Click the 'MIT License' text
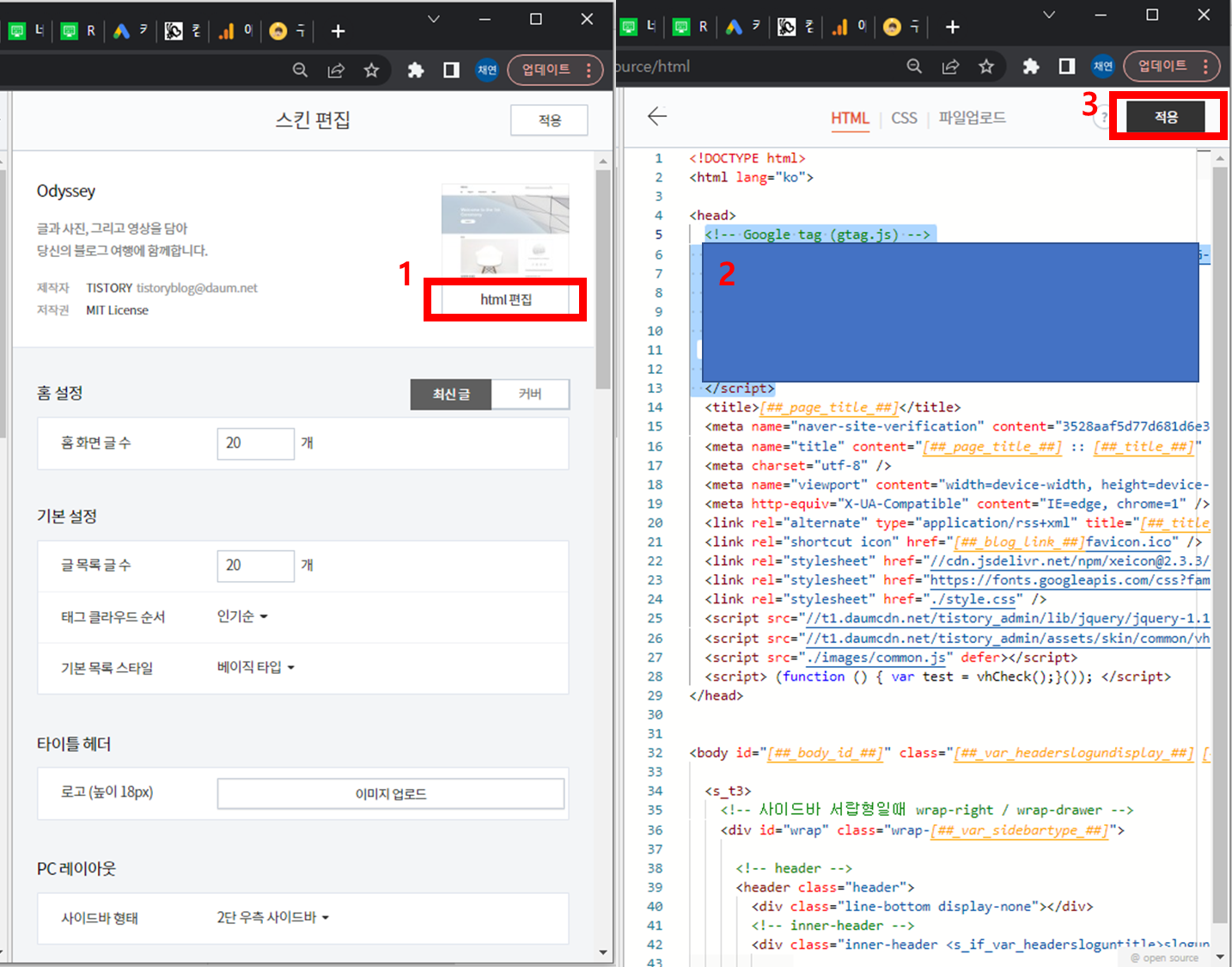 click(x=117, y=310)
